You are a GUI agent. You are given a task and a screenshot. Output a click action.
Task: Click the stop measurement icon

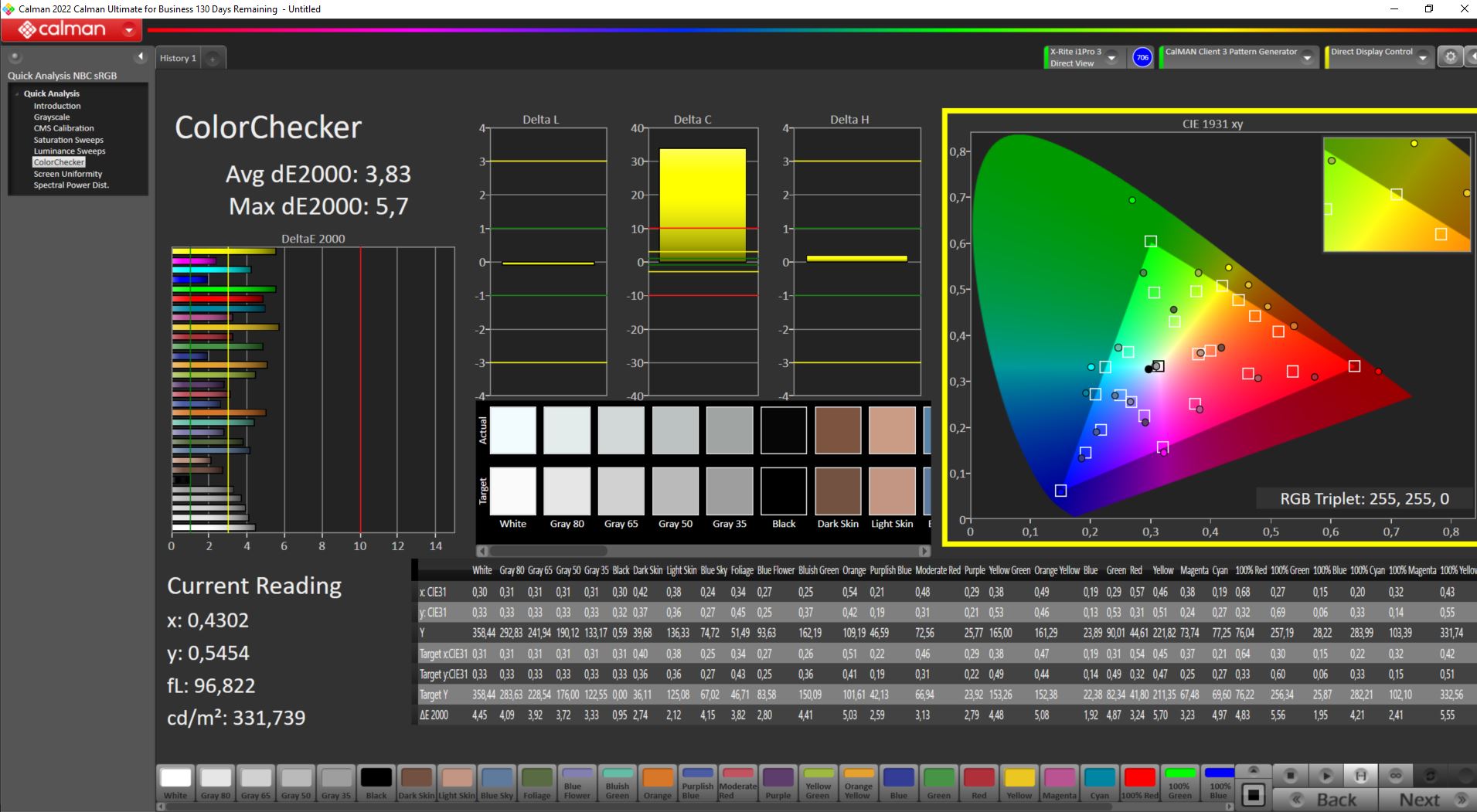point(1290,775)
